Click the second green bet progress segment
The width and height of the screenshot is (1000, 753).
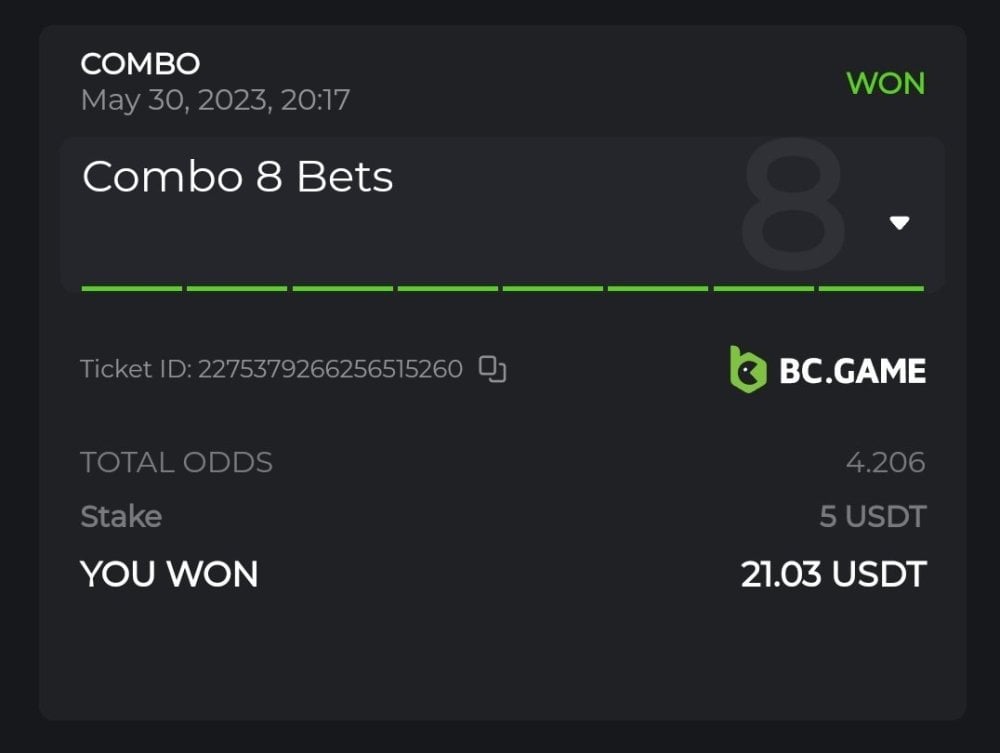[x=237, y=288]
